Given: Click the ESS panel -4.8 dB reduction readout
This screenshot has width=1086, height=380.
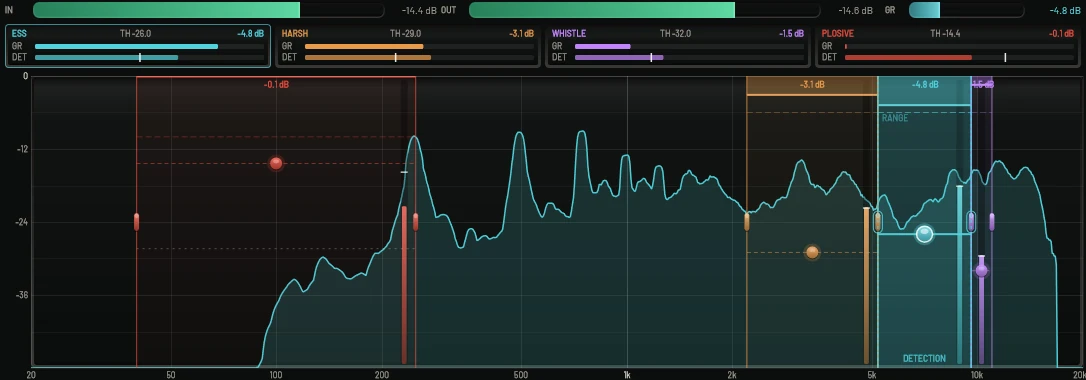Looking at the screenshot, I should click(x=250, y=33).
